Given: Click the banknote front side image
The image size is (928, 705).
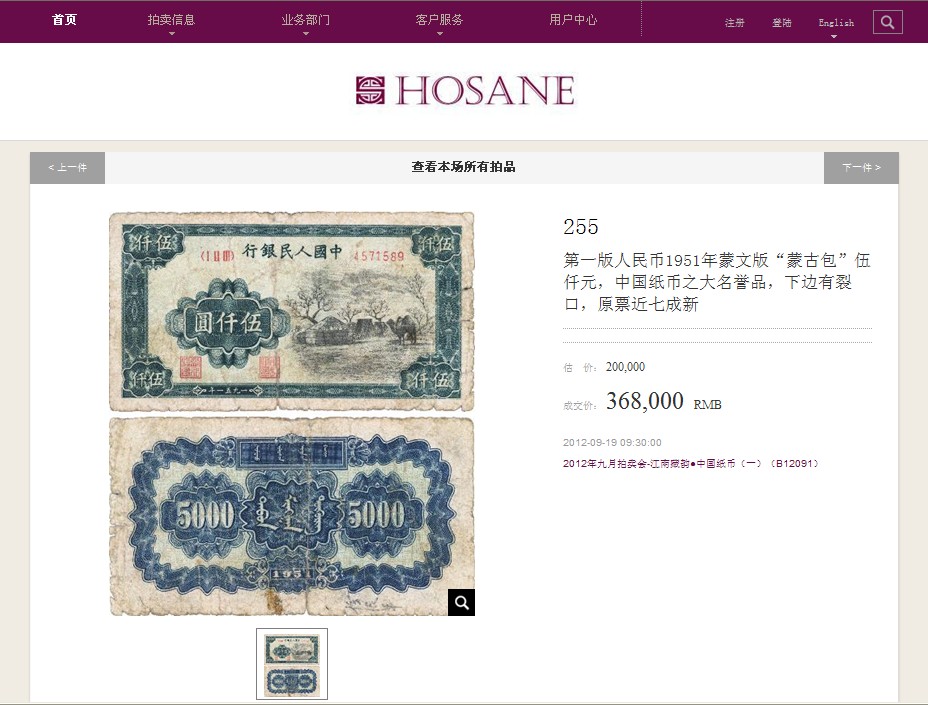Looking at the screenshot, I should 292,311.
